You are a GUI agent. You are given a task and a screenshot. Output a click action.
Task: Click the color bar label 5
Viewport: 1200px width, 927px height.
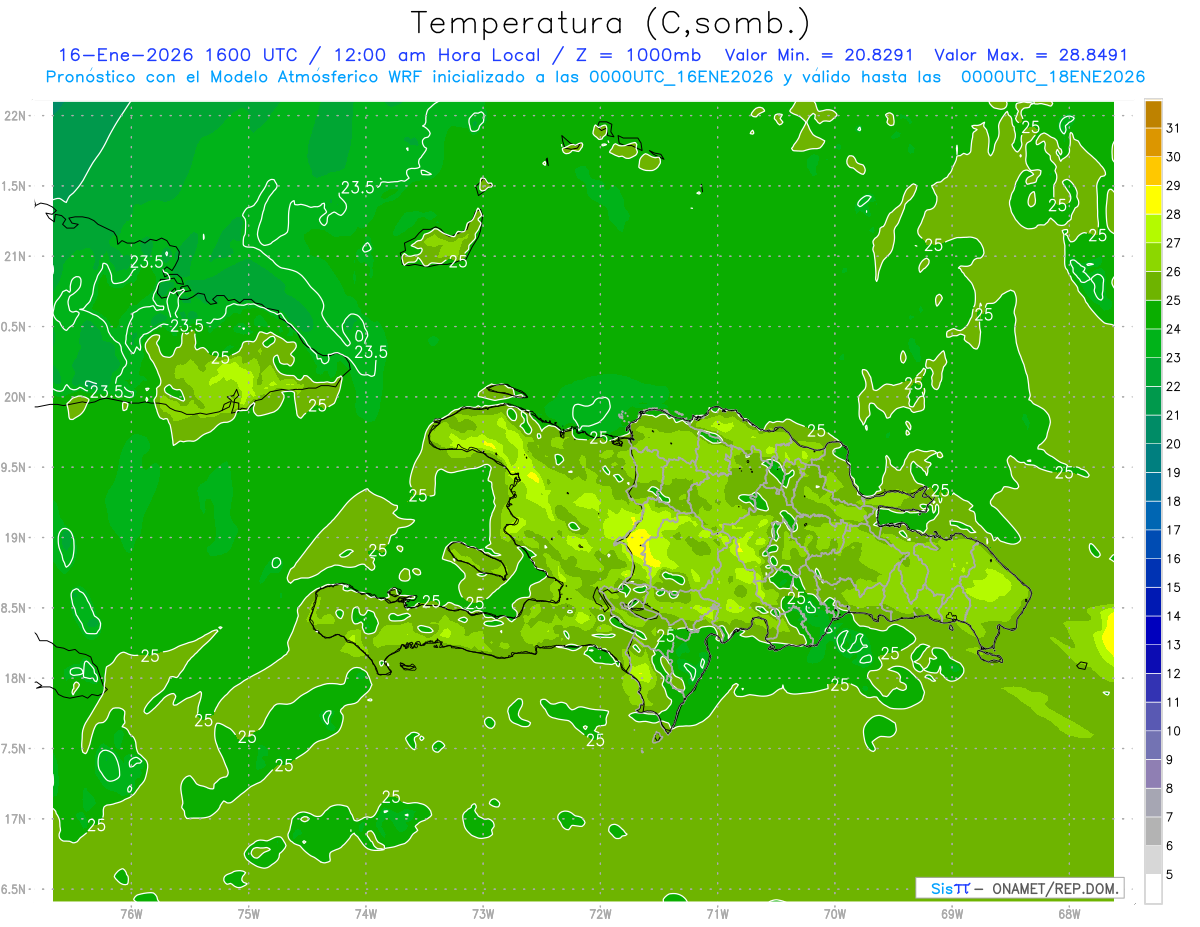(1170, 875)
